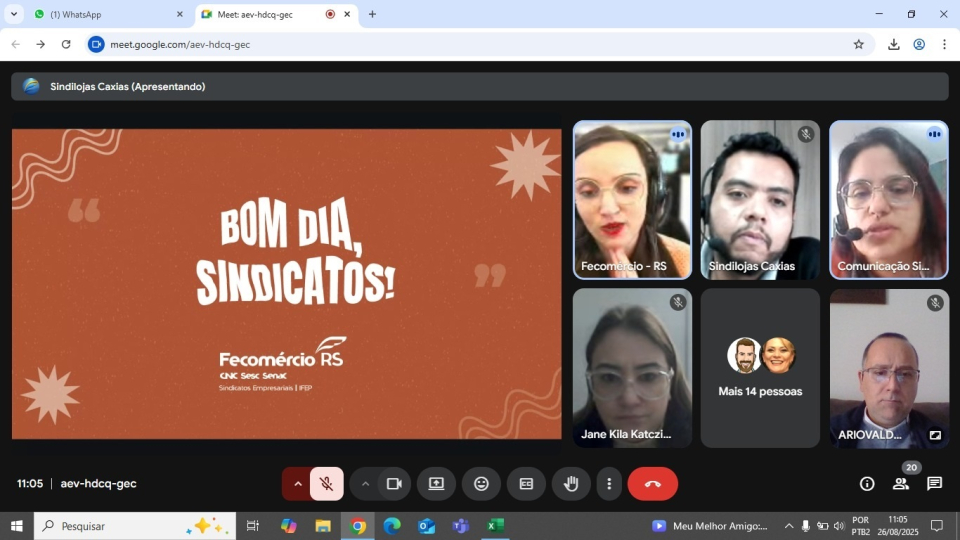Viewport: 960px width, 540px height.
Task: Open audio settings arrow beside microphone
Action: click(297, 484)
